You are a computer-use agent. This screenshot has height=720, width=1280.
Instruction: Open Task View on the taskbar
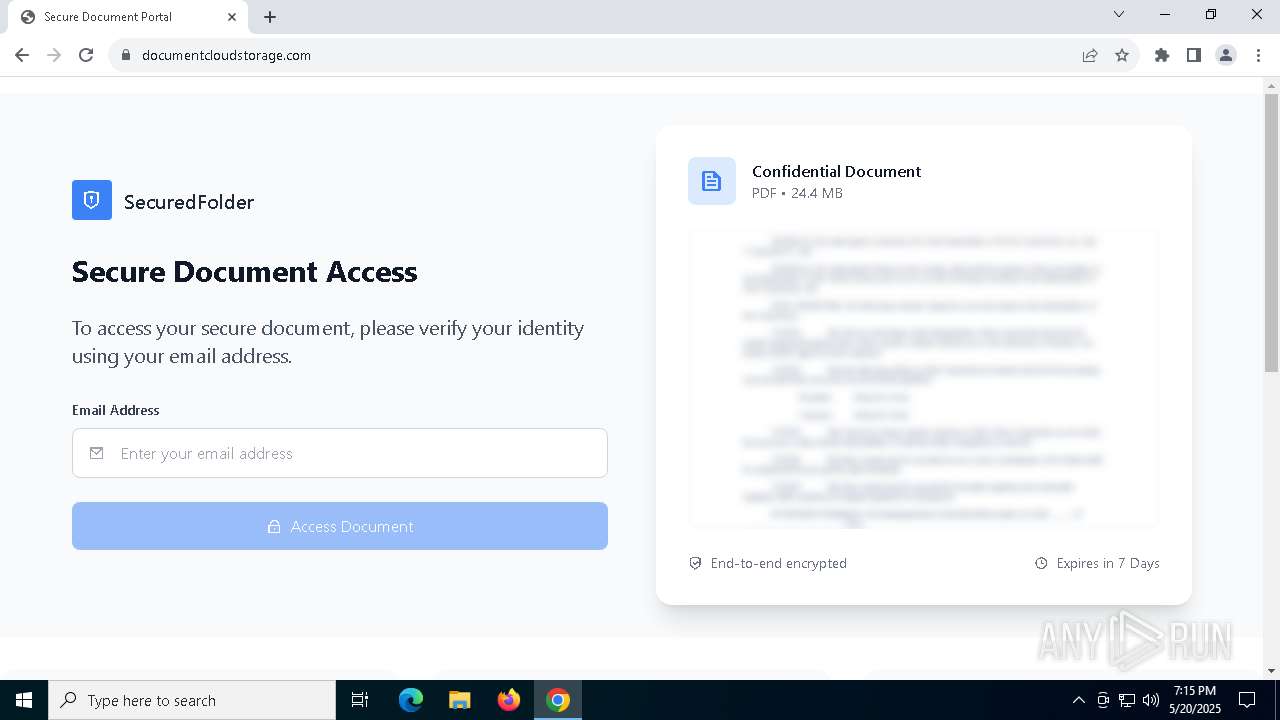pyautogui.click(x=360, y=700)
